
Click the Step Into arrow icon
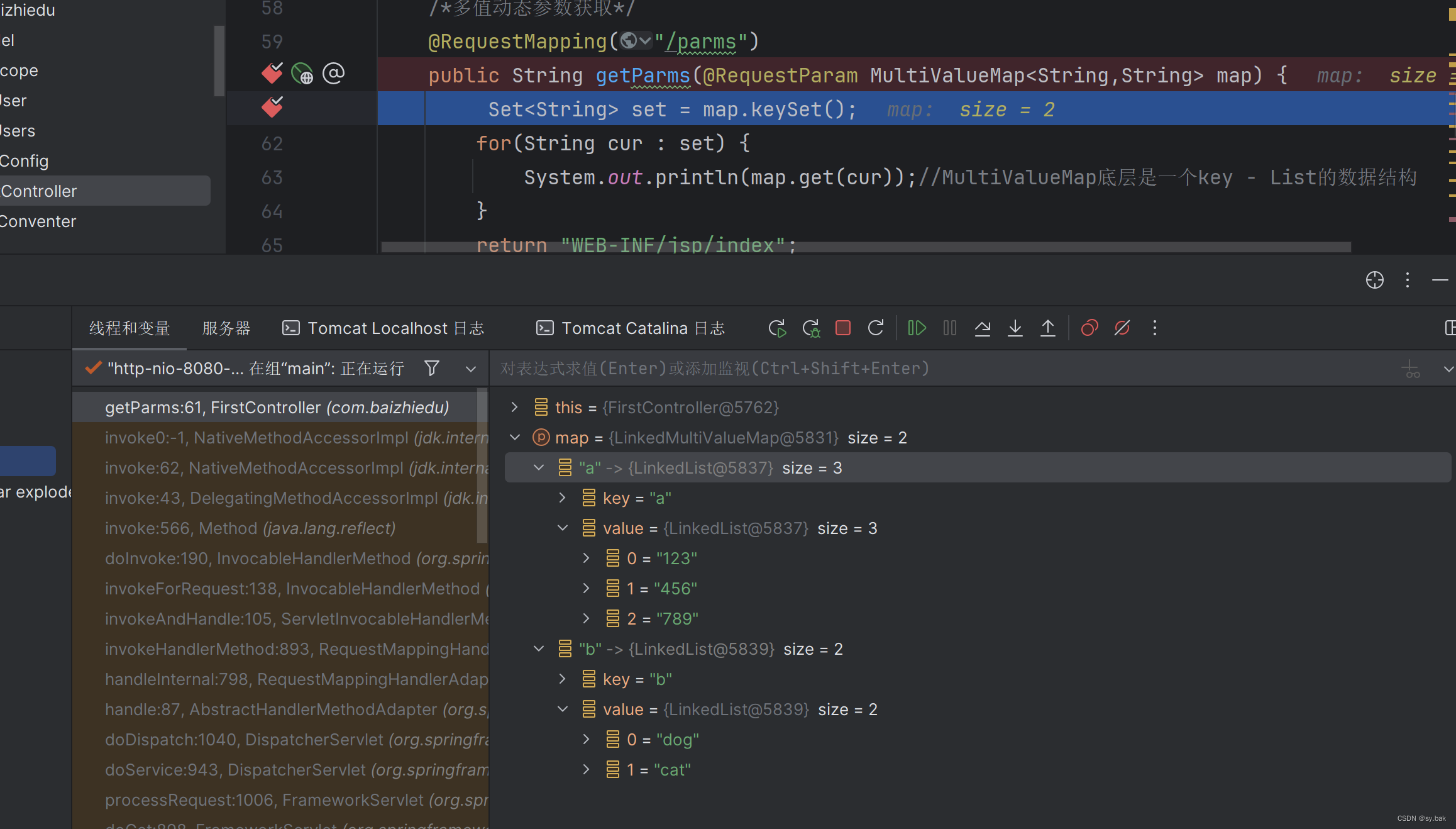(1015, 328)
